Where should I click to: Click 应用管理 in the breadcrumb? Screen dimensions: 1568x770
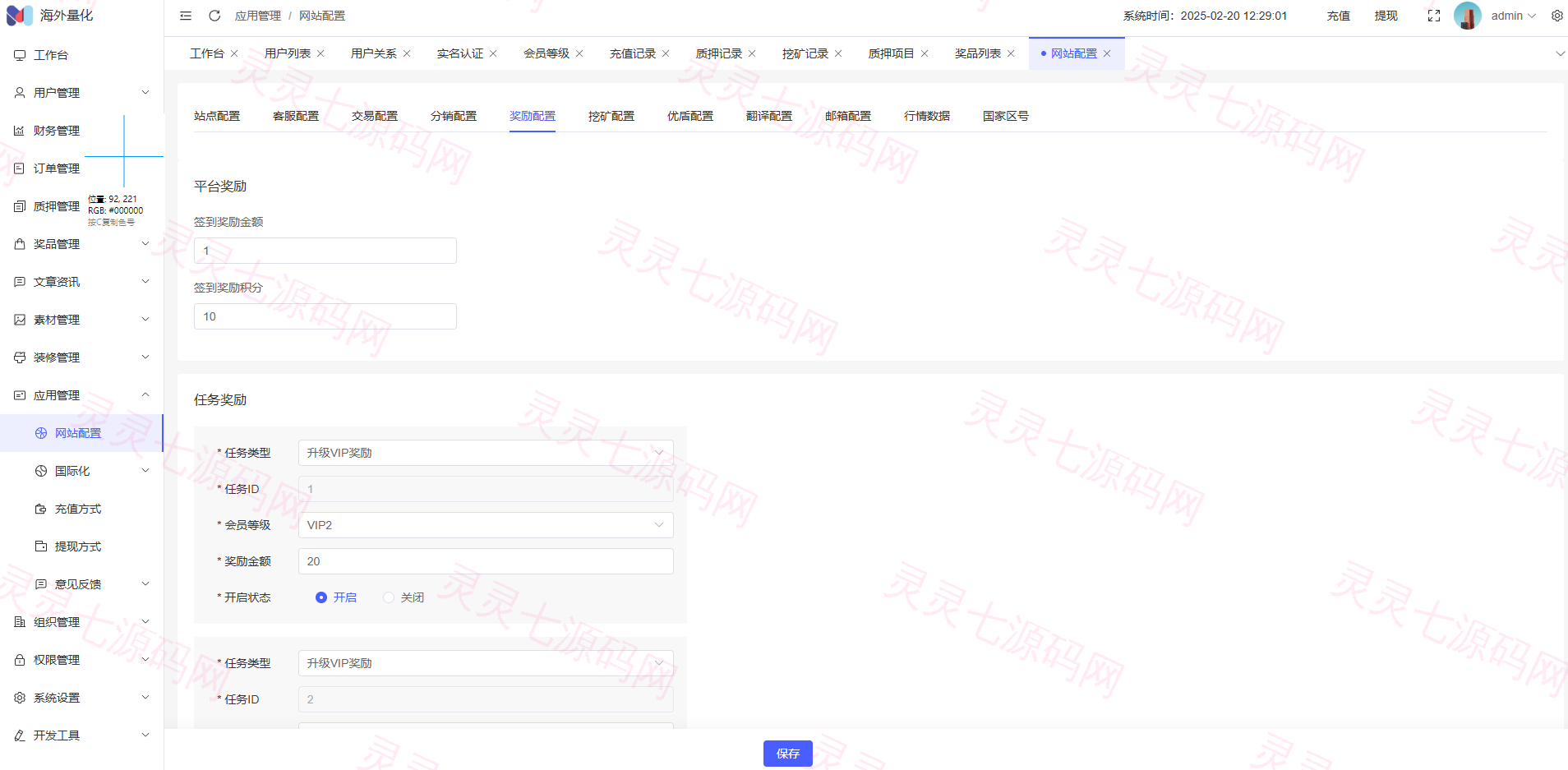pyautogui.click(x=258, y=16)
